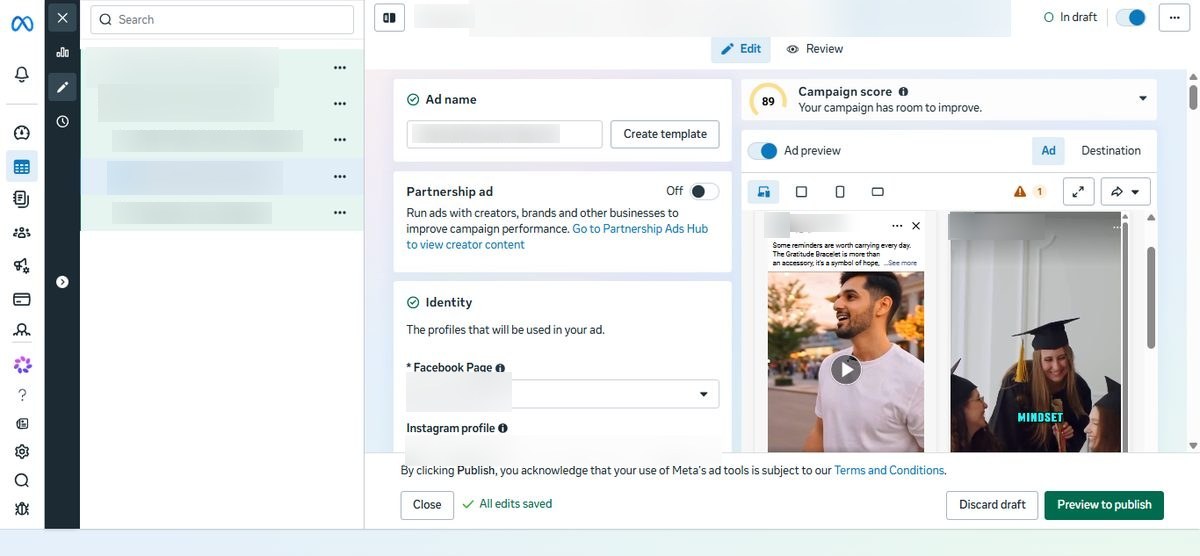Open more options for the bottom tree row
Image resolution: width=1200 pixels, height=556 pixels.
(340, 212)
